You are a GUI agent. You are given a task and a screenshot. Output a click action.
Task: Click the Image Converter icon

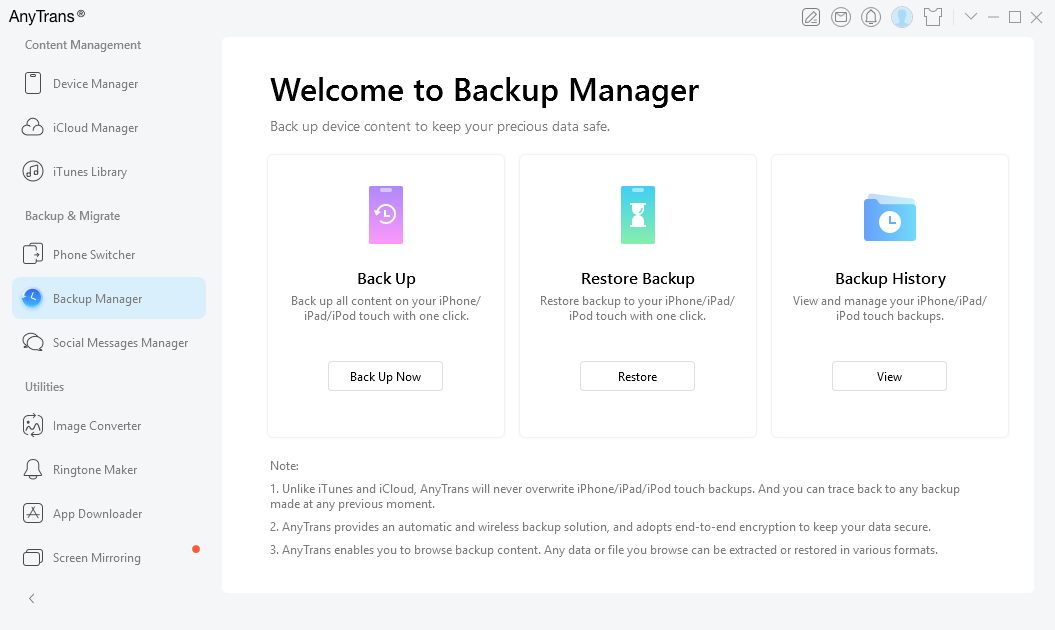click(x=33, y=425)
